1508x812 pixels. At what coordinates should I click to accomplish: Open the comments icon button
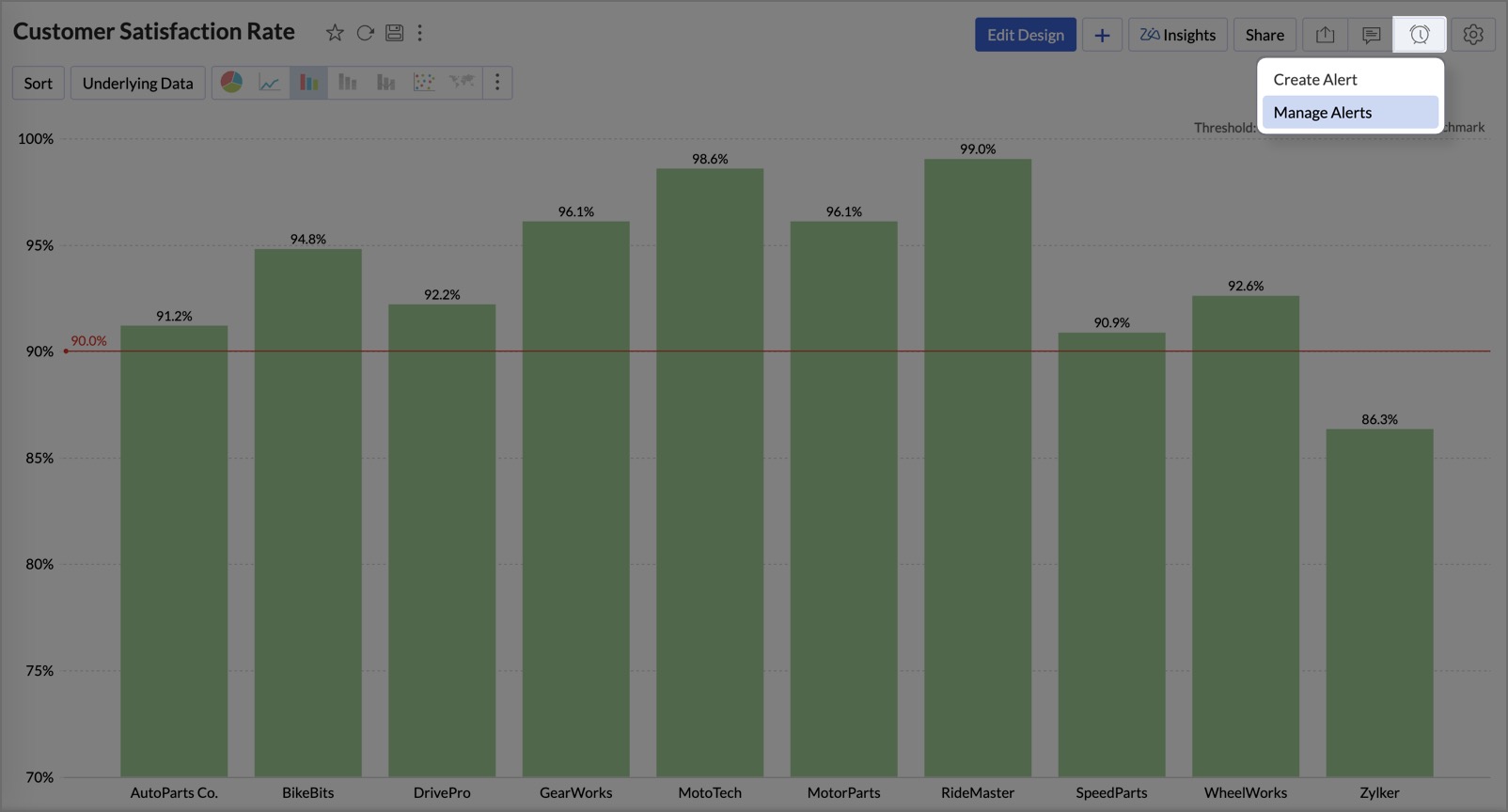coord(1371,35)
